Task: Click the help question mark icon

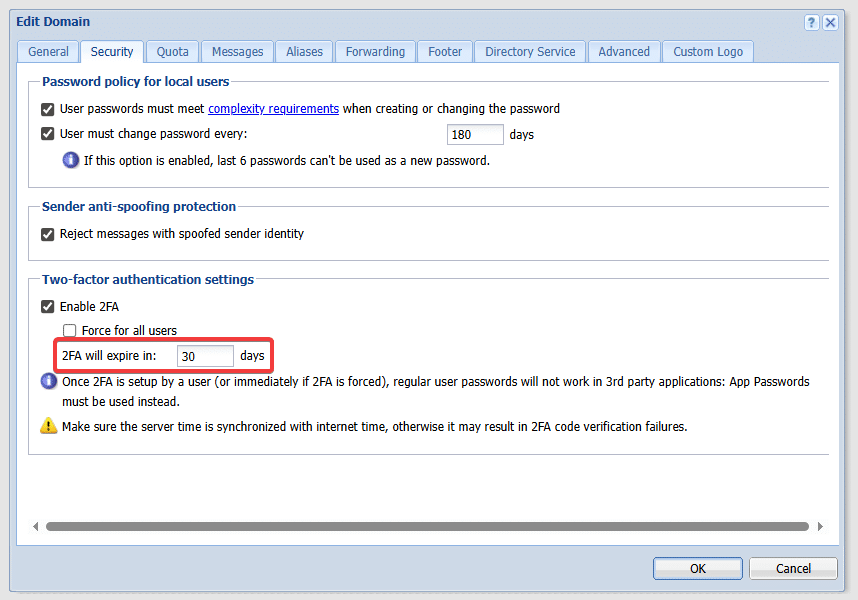Action: pos(811,22)
